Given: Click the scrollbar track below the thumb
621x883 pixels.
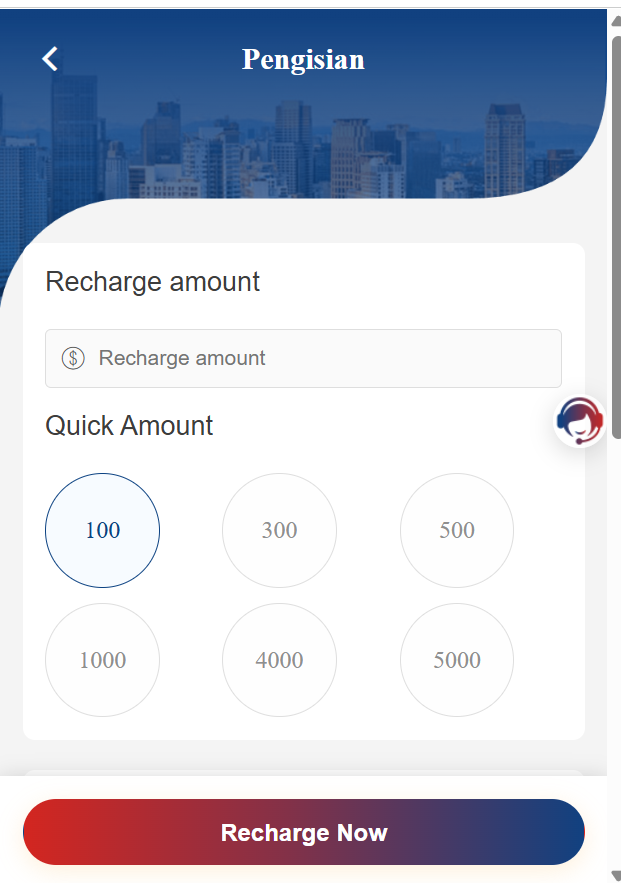Looking at the screenshot, I should click(615, 650).
